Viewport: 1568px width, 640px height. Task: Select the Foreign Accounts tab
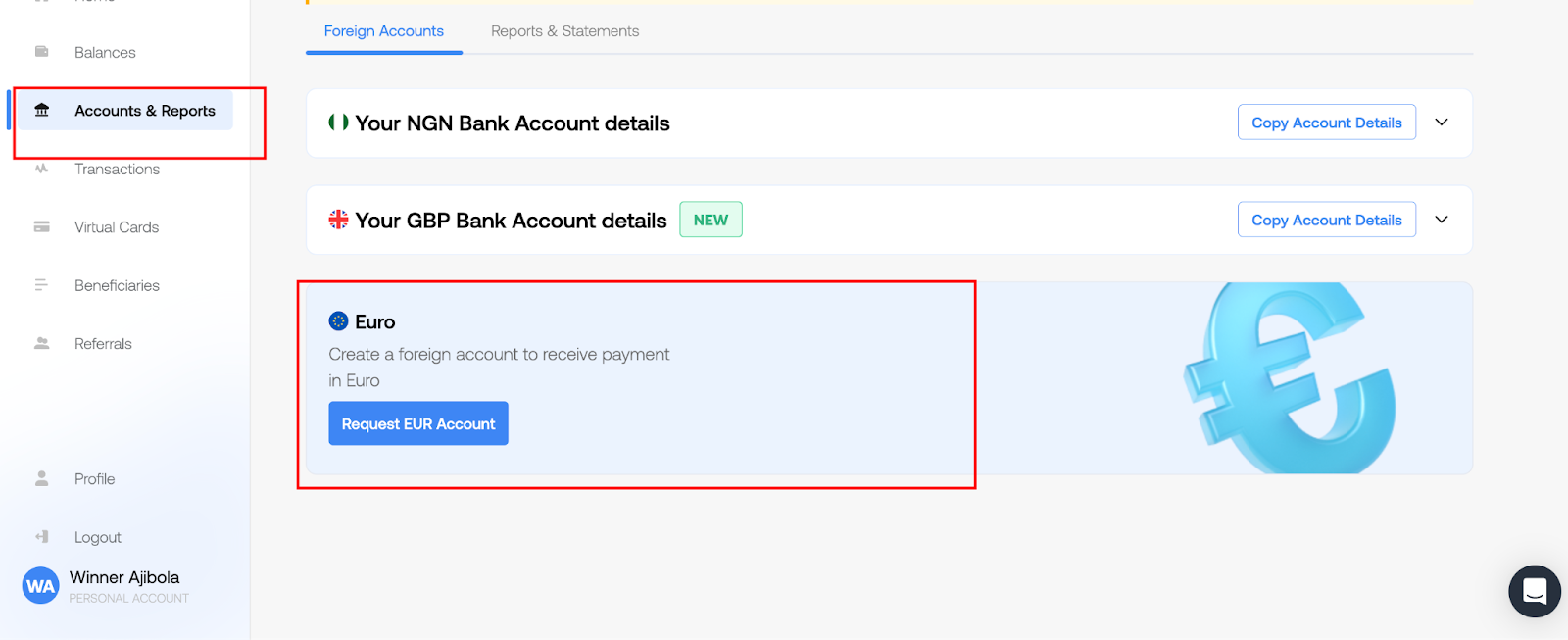pos(383,30)
